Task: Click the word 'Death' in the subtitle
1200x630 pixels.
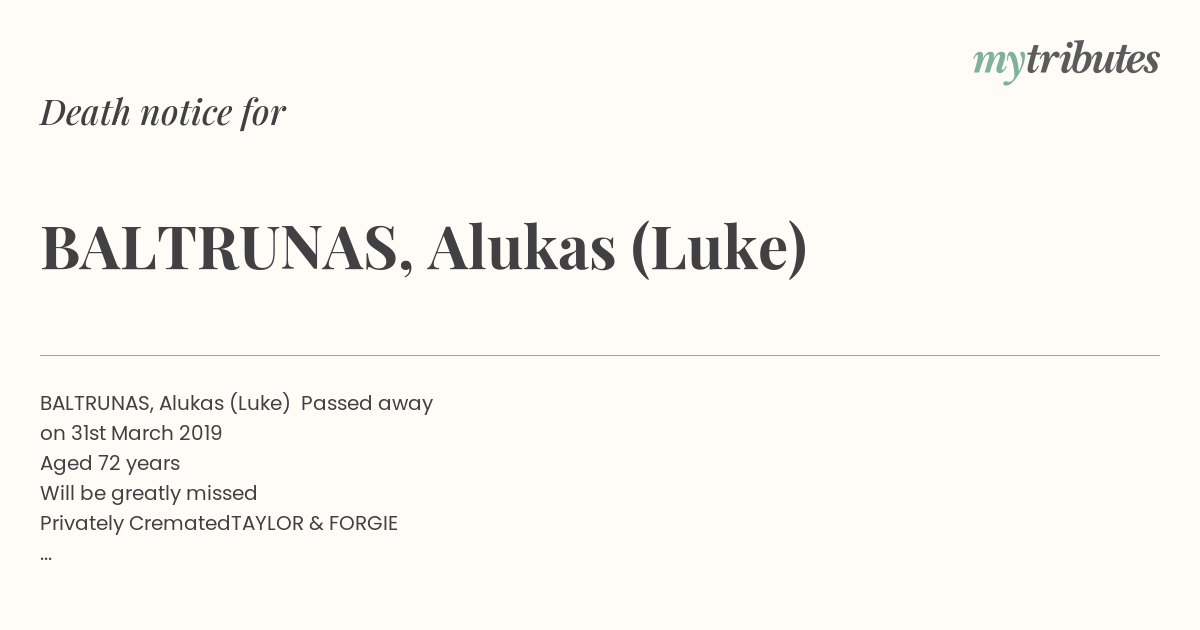Action: 85,113
